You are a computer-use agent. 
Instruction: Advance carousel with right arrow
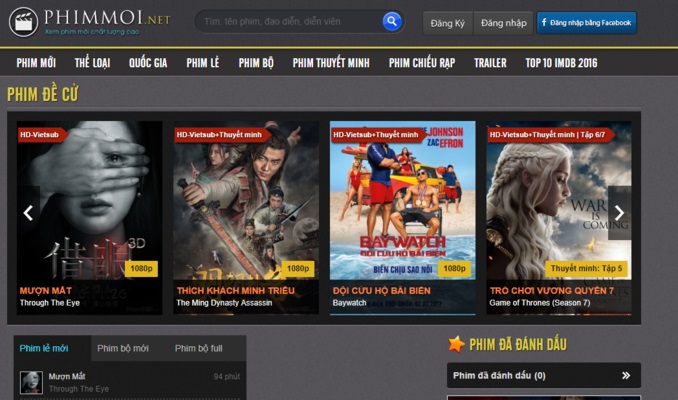(619, 212)
